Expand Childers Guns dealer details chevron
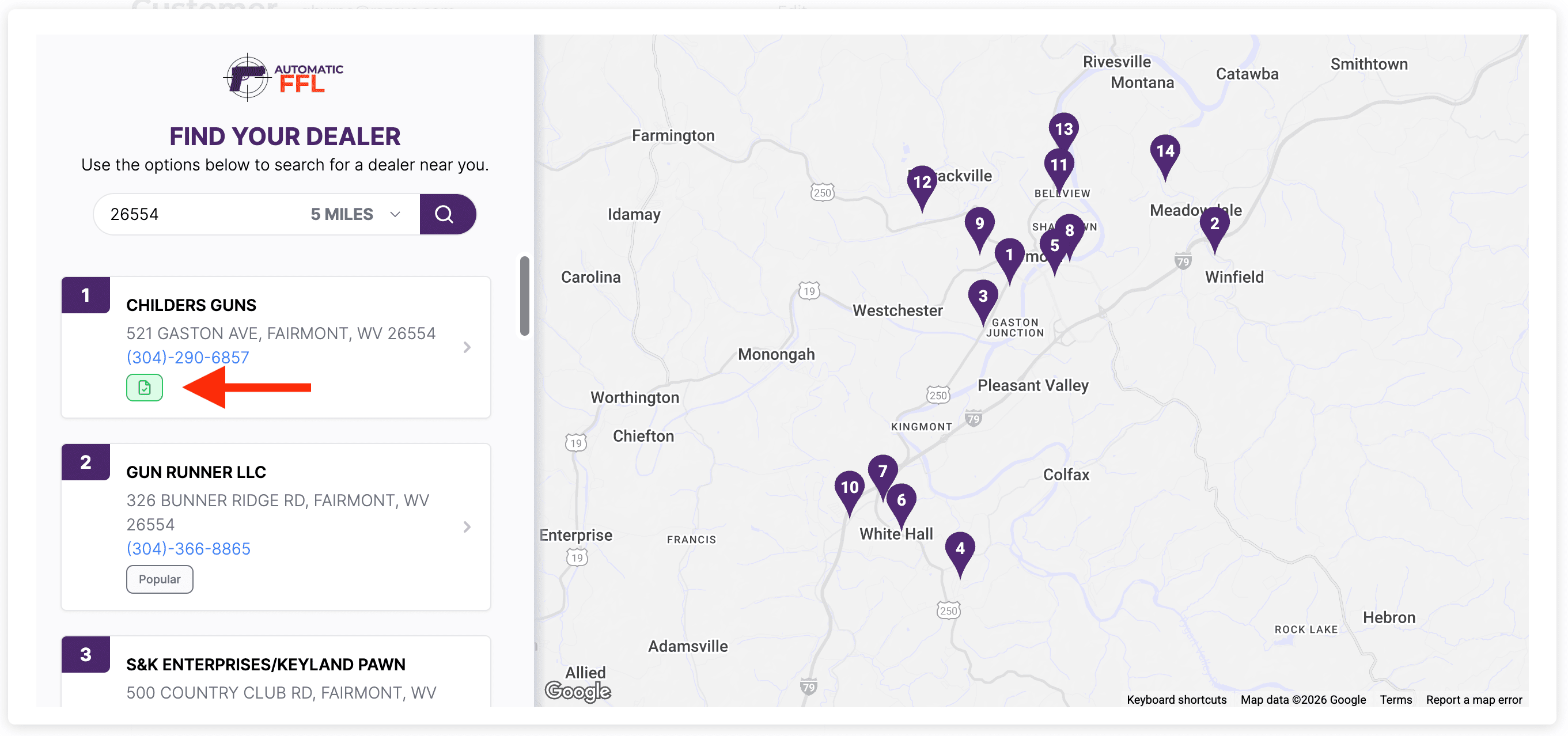 tap(467, 347)
